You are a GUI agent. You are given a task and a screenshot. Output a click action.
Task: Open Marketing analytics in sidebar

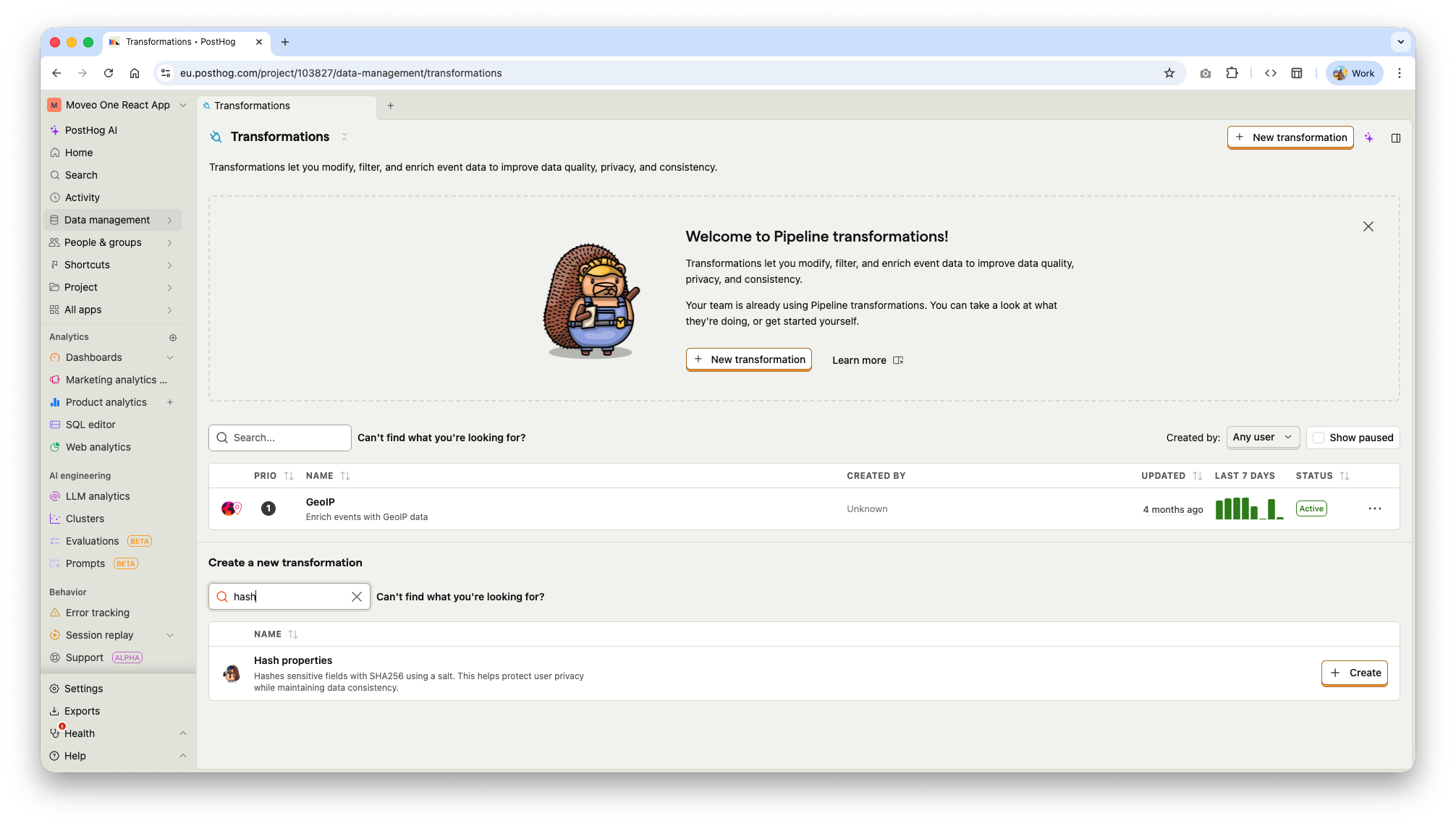point(116,380)
